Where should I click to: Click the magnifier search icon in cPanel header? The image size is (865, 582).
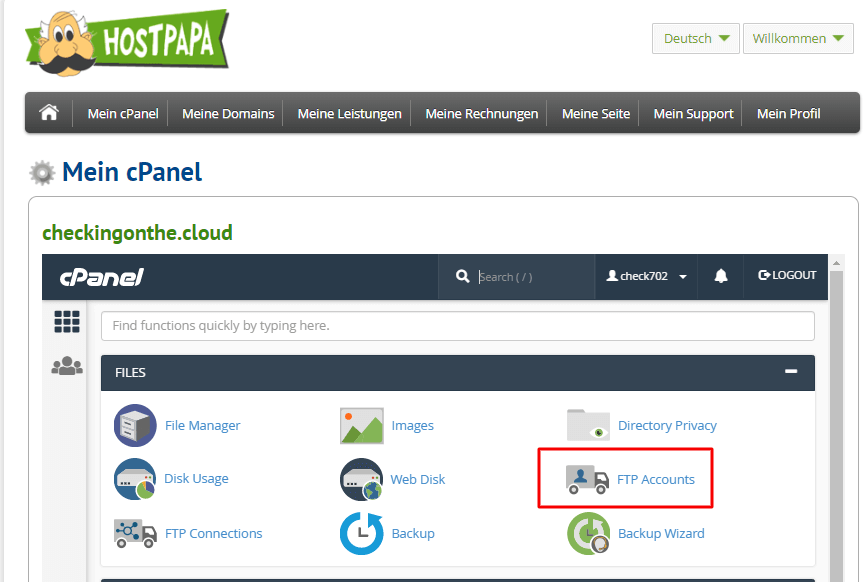(462, 276)
